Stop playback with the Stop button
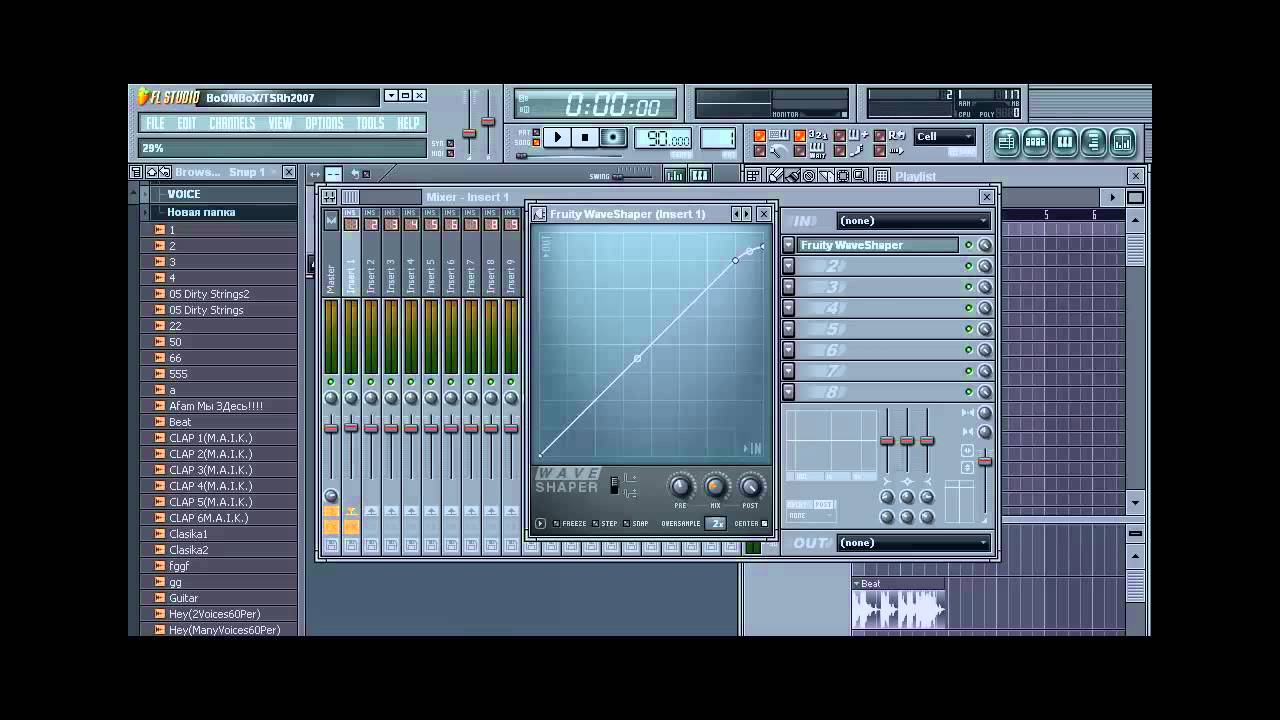 (x=585, y=138)
